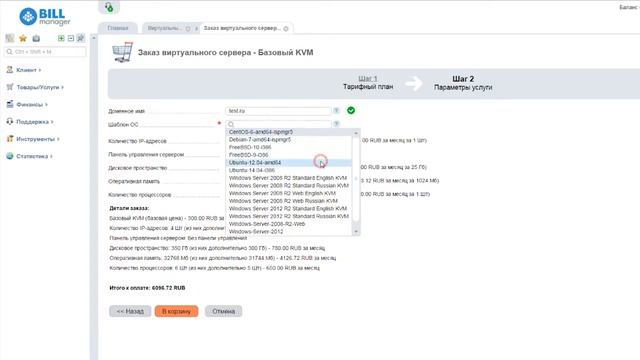The image size is (640, 360).
Task: Click the headset icon beside Поддержка
Action: (10, 122)
